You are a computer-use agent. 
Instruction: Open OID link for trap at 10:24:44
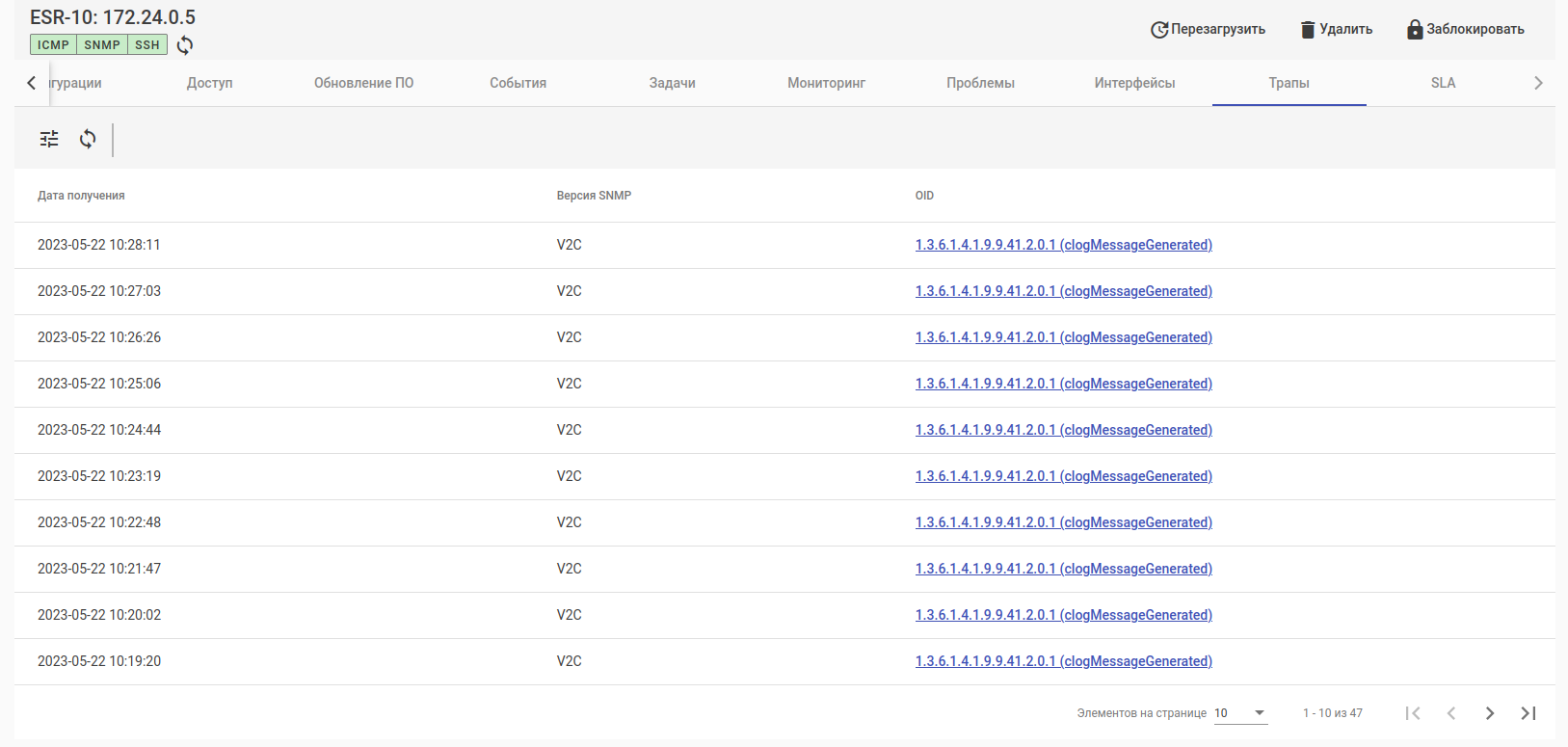[x=1063, y=430]
